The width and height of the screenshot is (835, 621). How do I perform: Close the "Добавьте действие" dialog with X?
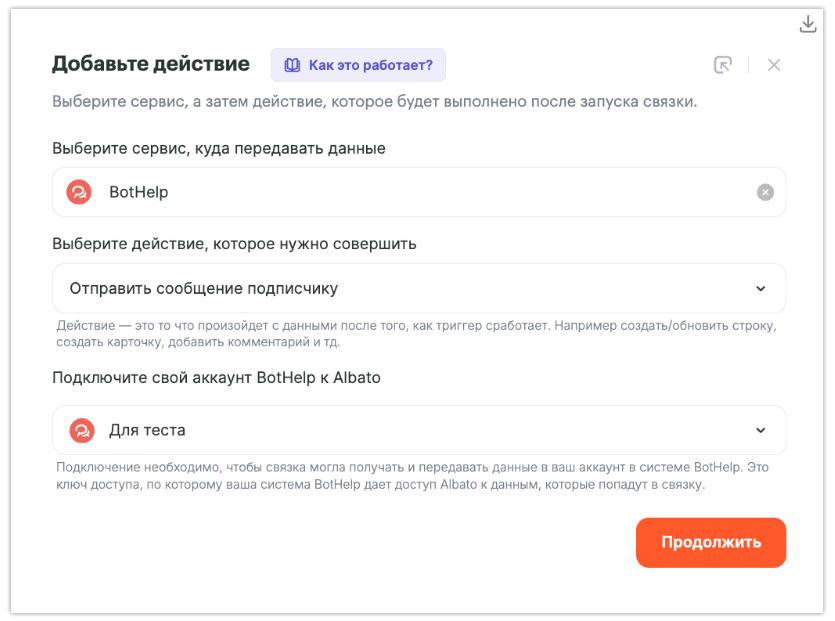(x=774, y=65)
